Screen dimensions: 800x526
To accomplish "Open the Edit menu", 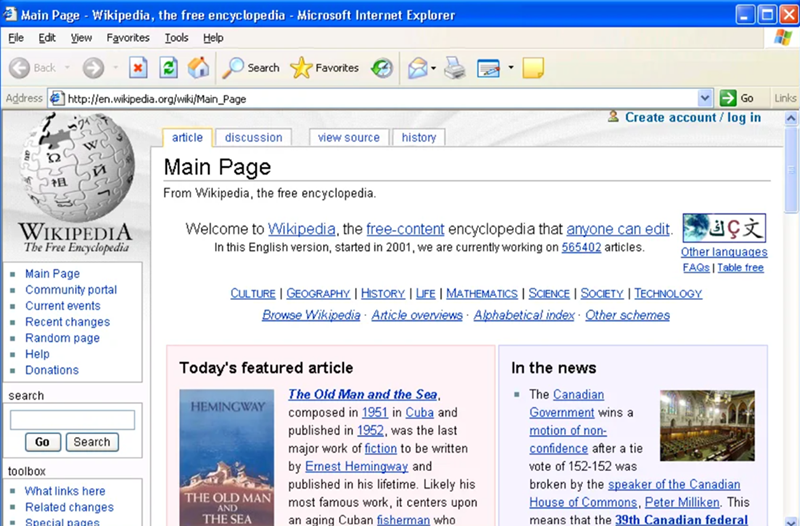I will click(47, 38).
